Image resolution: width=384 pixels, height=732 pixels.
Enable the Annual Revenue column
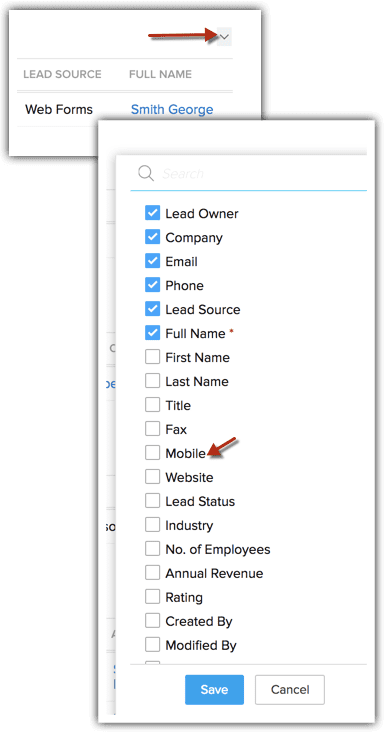[x=152, y=573]
